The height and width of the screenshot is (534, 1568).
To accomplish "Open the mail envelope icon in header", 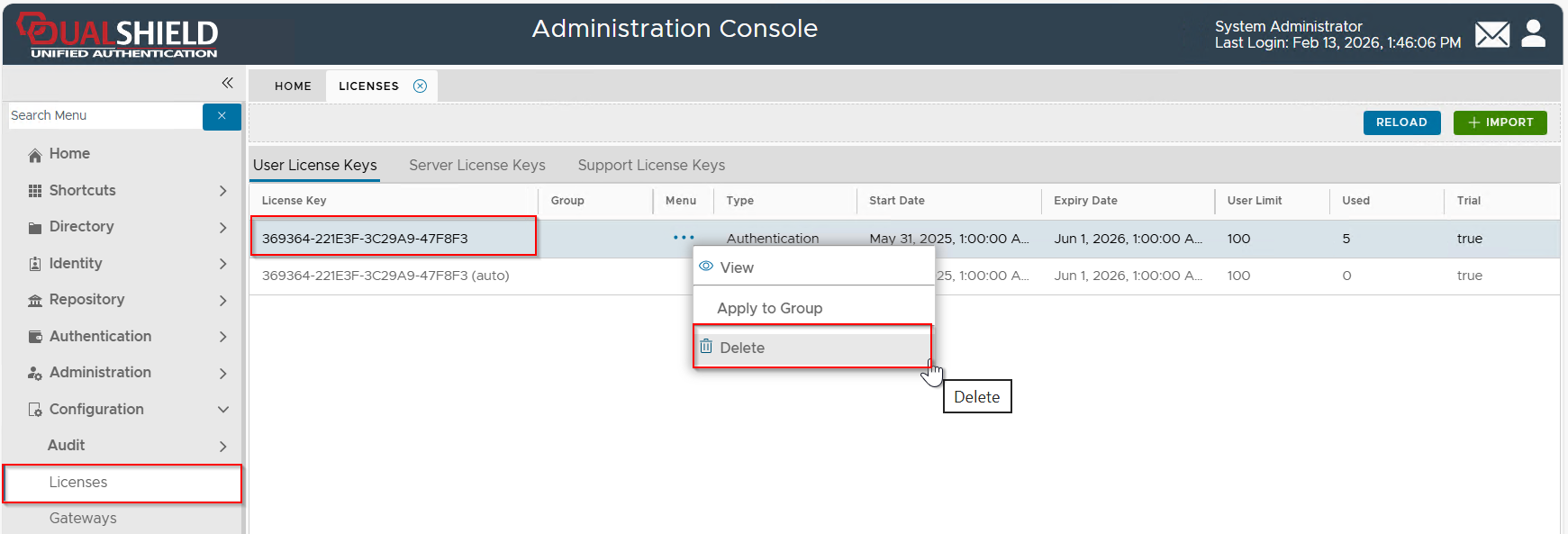I will coord(1491,35).
